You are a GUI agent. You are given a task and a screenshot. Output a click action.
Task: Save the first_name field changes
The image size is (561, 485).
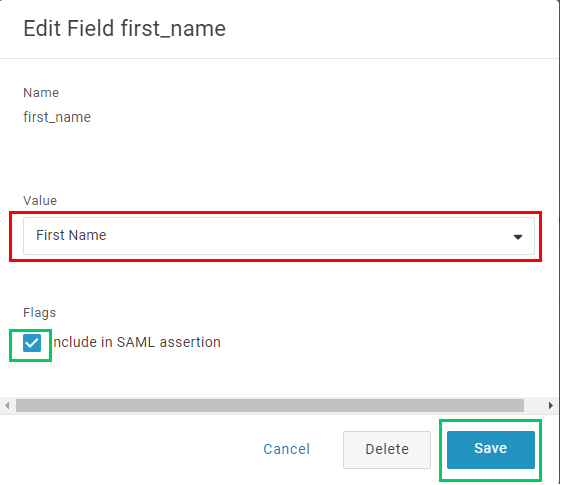click(491, 450)
